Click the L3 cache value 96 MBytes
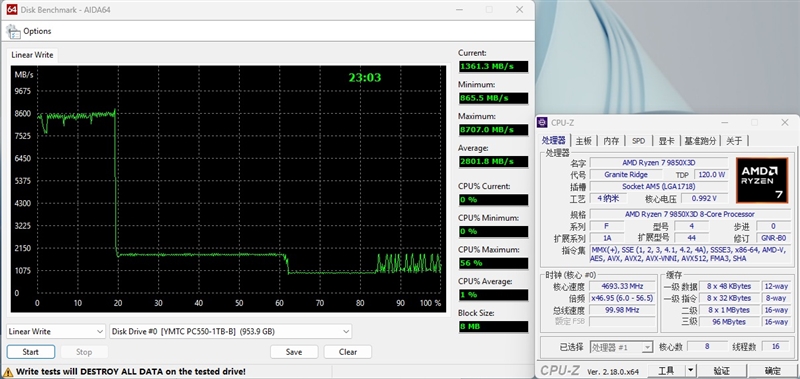 click(729, 322)
